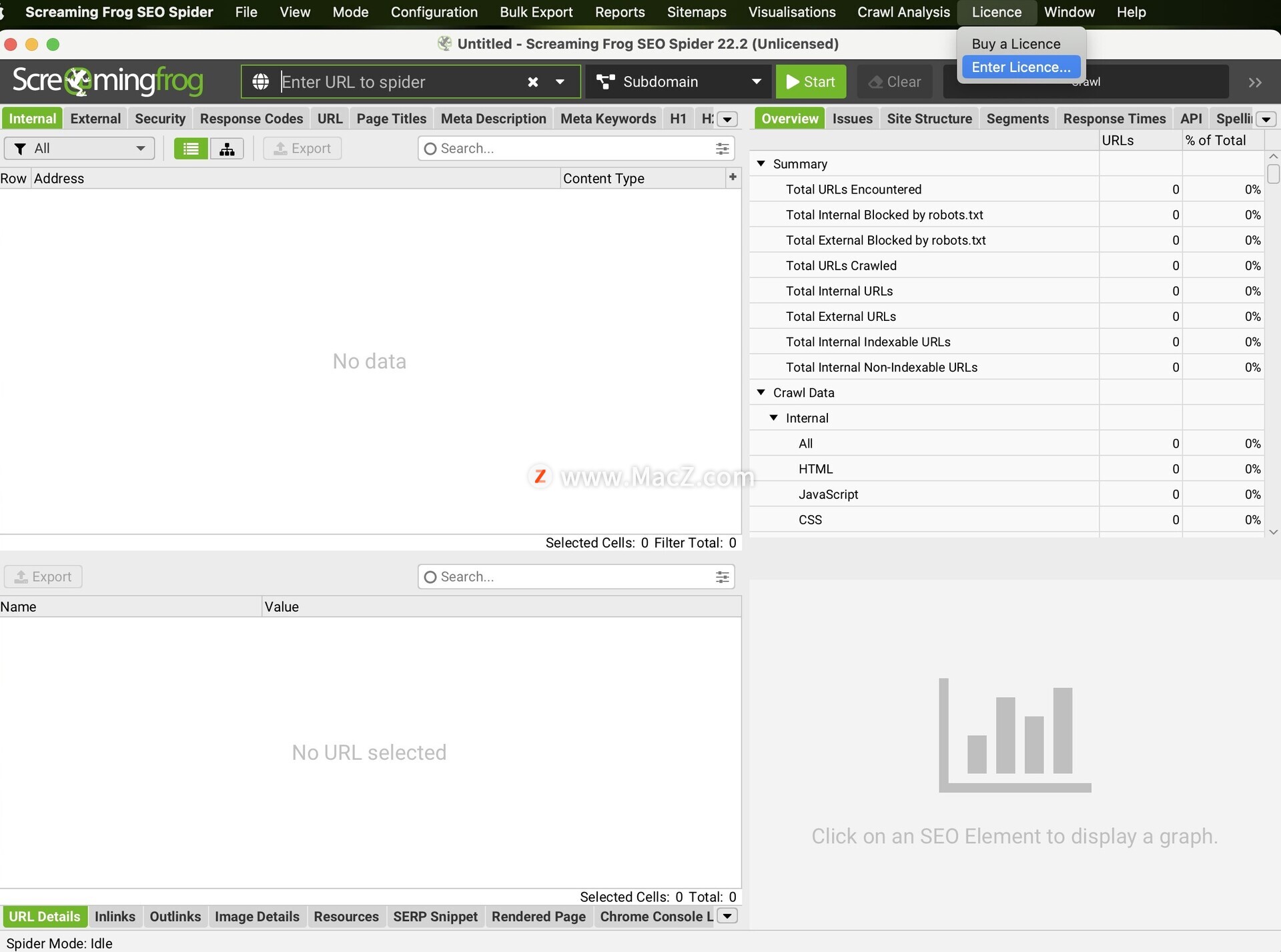Select Total Internal Indexable URLs row

tap(1006, 342)
